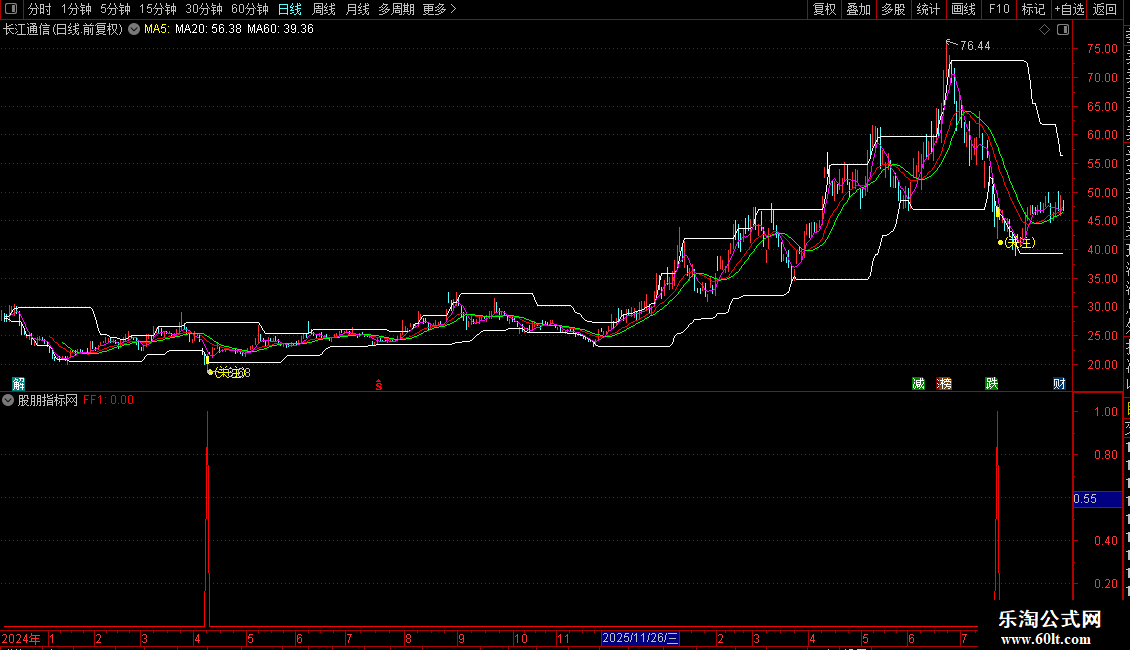The height and width of the screenshot is (650, 1130).
Task: Click the 1.00 indicator axis label
Action: [1105, 411]
